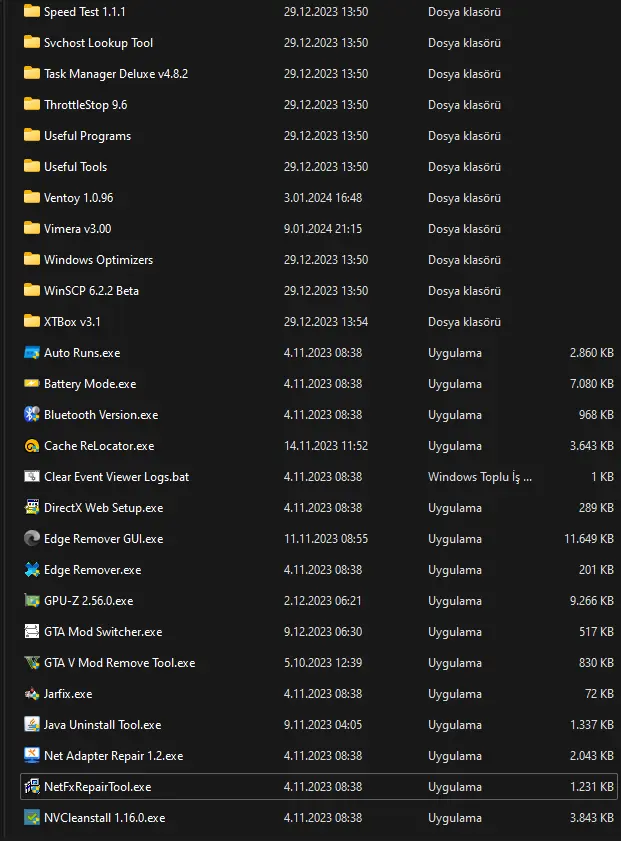The height and width of the screenshot is (841, 621).
Task: Select the file name GPU-Z 2.56.0.exe
Action: click(x=88, y=601)
